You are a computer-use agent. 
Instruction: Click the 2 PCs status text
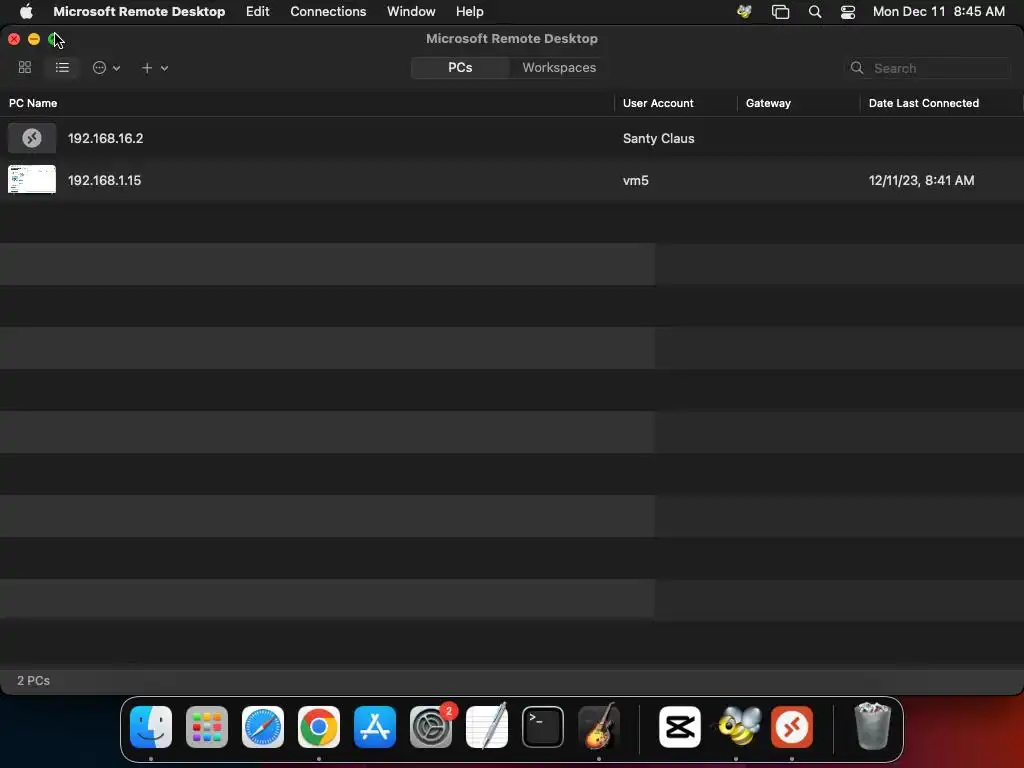[33, 680]
